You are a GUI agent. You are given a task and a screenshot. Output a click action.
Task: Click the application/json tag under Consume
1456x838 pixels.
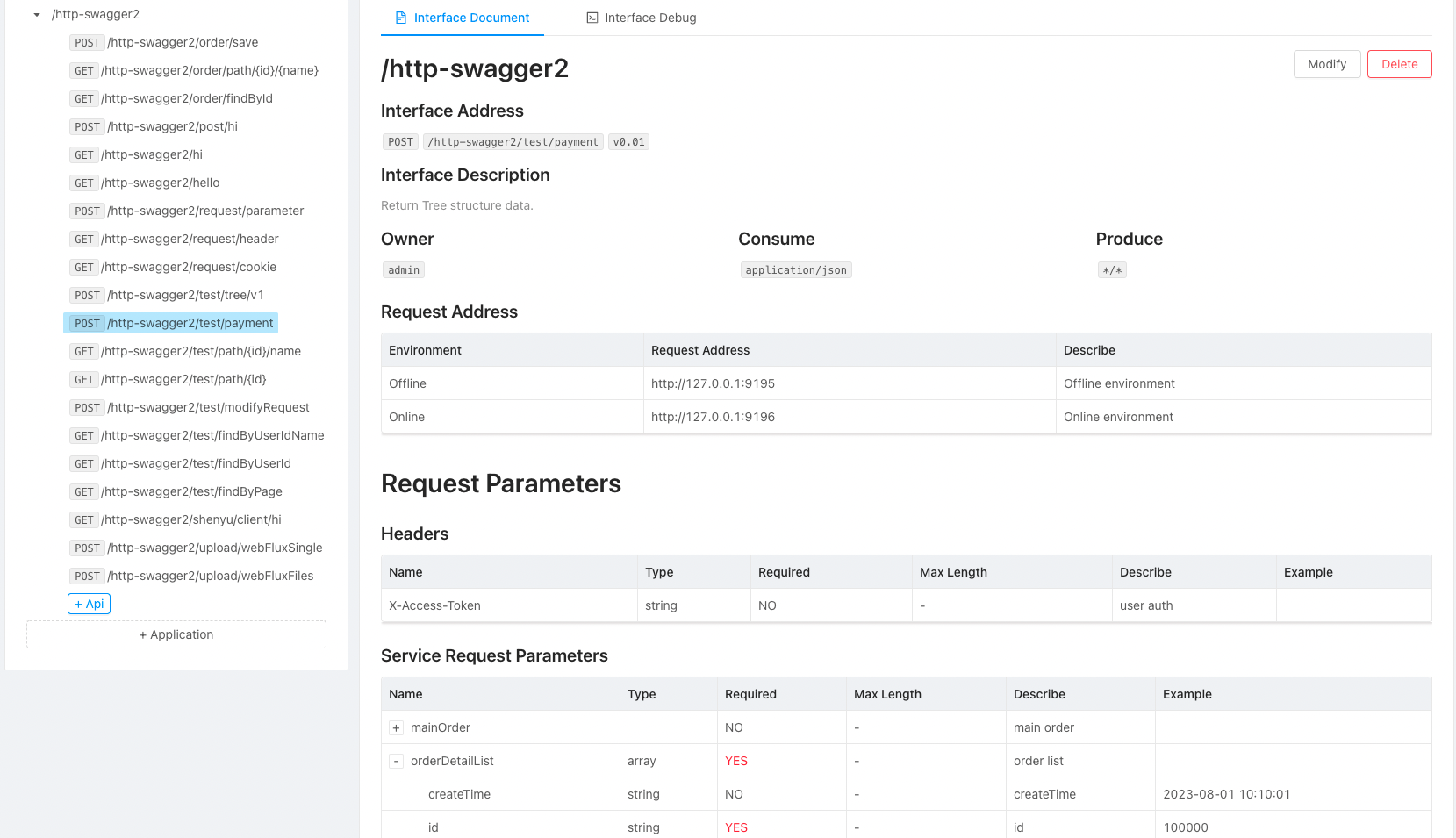[795, 269]
